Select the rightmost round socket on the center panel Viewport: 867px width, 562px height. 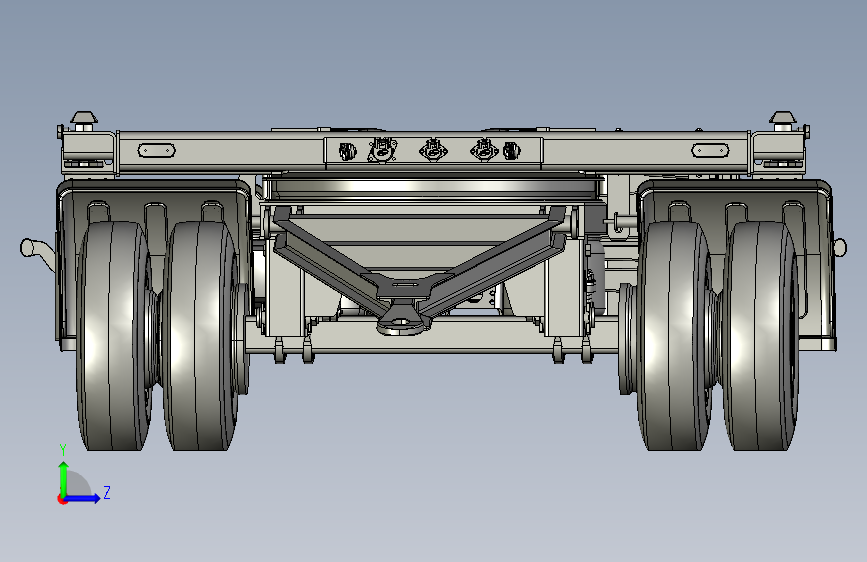click(511, 151)
